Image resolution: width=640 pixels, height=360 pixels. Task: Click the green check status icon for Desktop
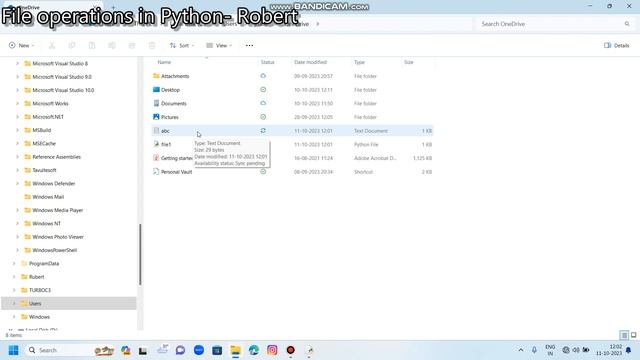pyautogui.click(x=263, y=90)
